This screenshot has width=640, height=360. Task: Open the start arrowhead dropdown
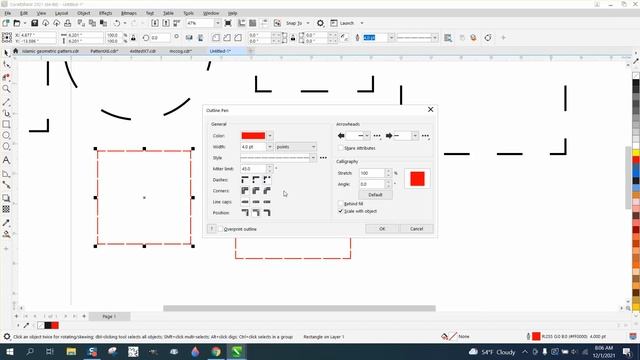(367, 136)
